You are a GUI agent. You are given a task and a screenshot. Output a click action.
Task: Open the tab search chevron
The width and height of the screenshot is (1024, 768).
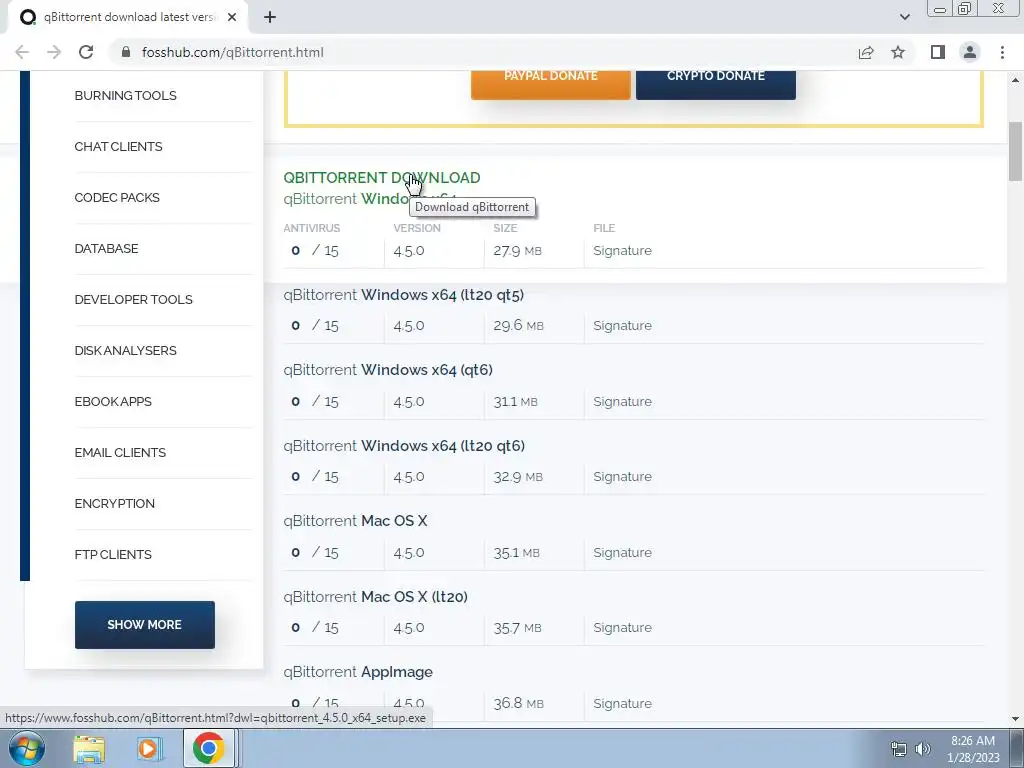tap(904, 17)
